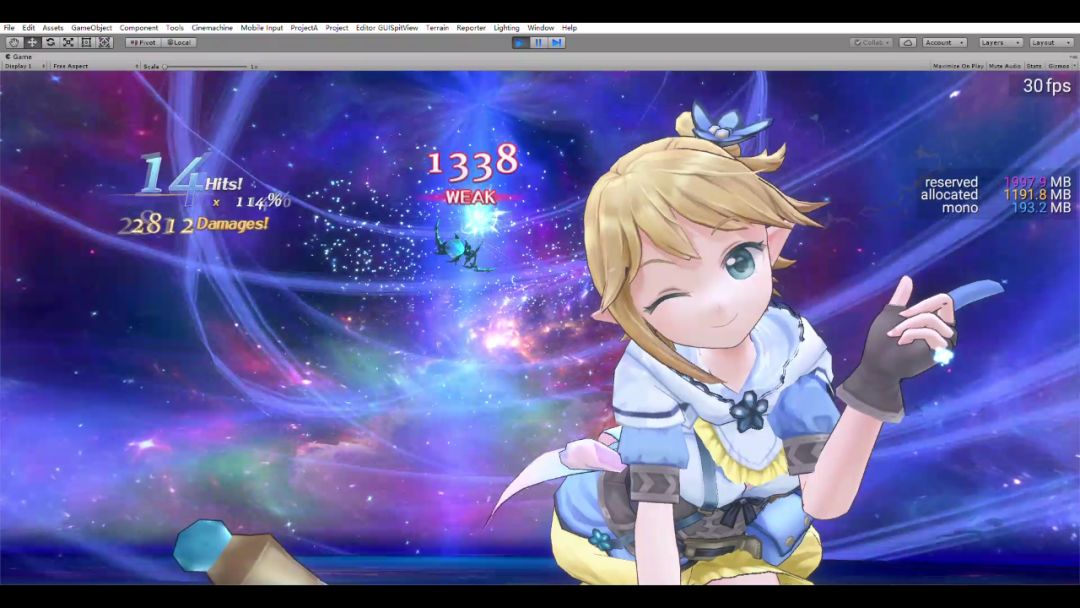The width and height of the screenshot is (1080, 608).
Task: Open the Reporter menu
Action: 471,28
